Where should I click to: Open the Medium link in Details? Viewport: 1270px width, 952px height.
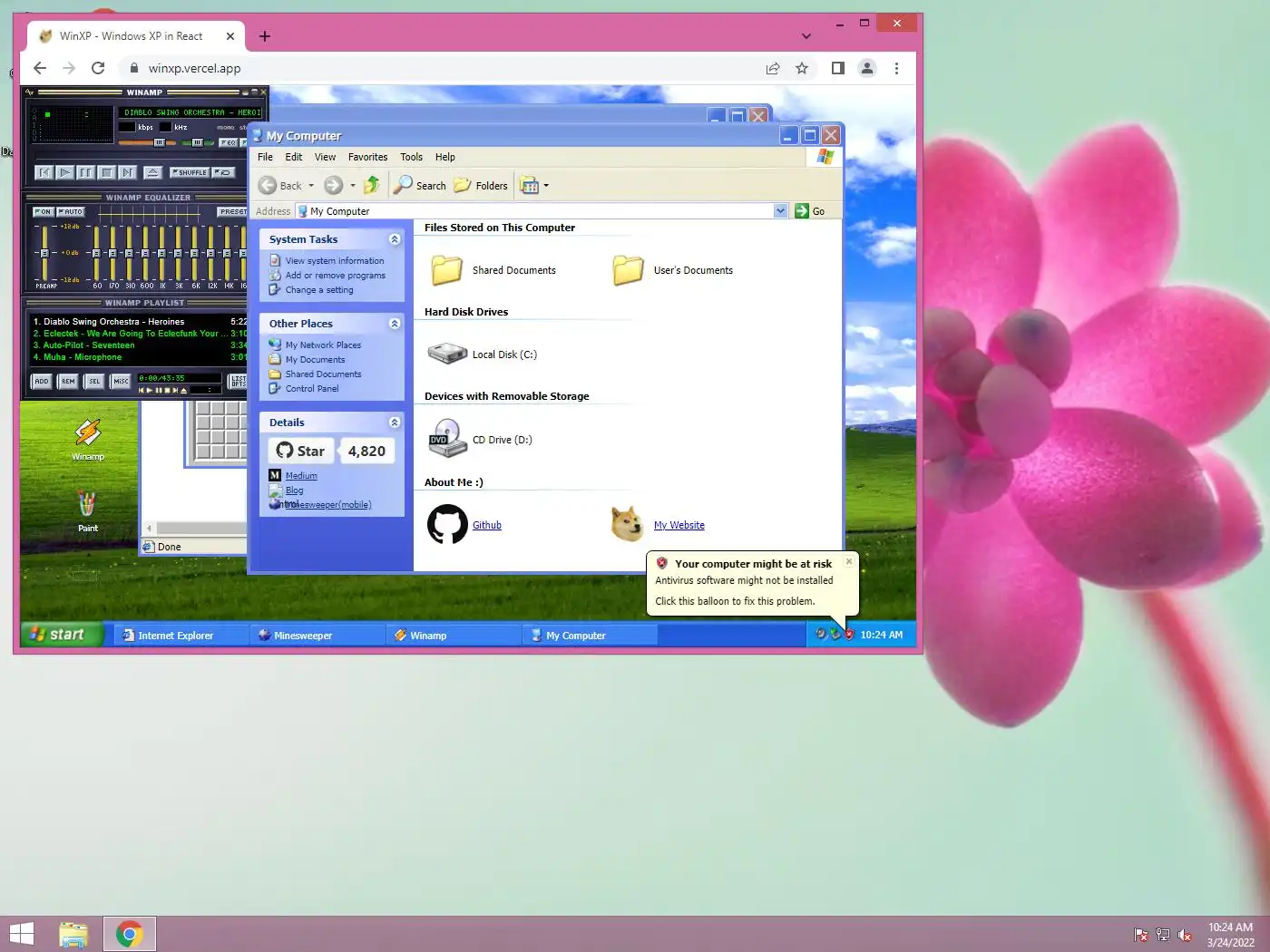click(x=301, y=476)
